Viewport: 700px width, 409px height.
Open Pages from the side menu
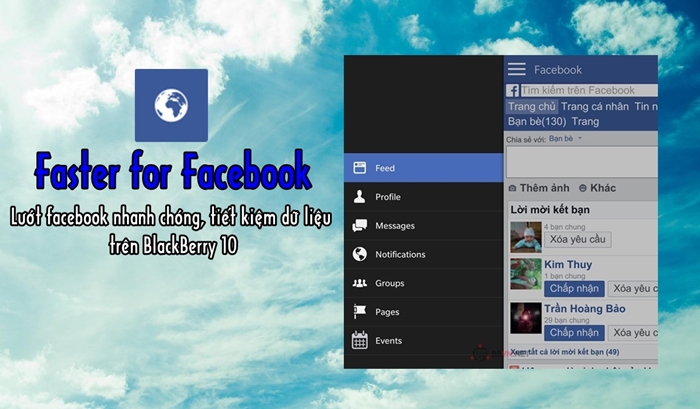tap(424, 312)
